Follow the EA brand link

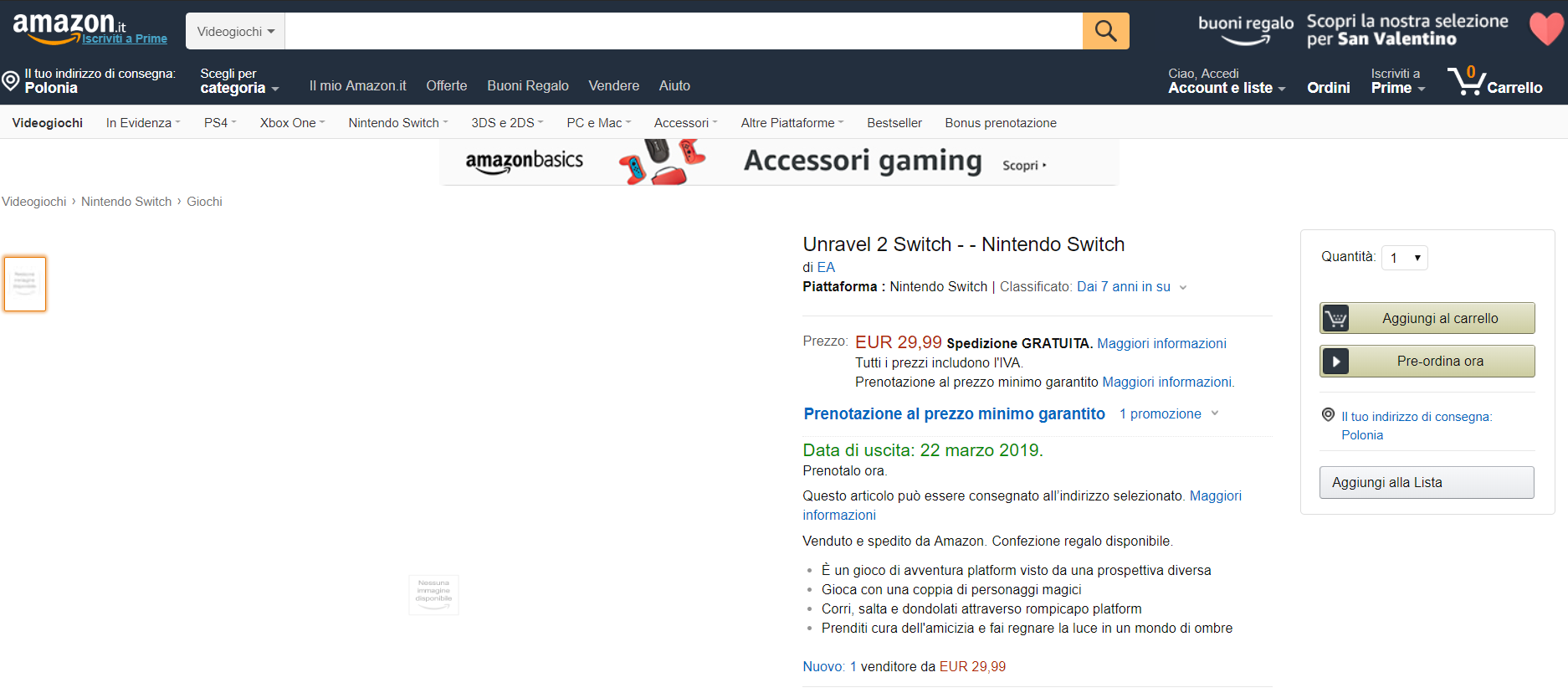(x=826, y=268)
